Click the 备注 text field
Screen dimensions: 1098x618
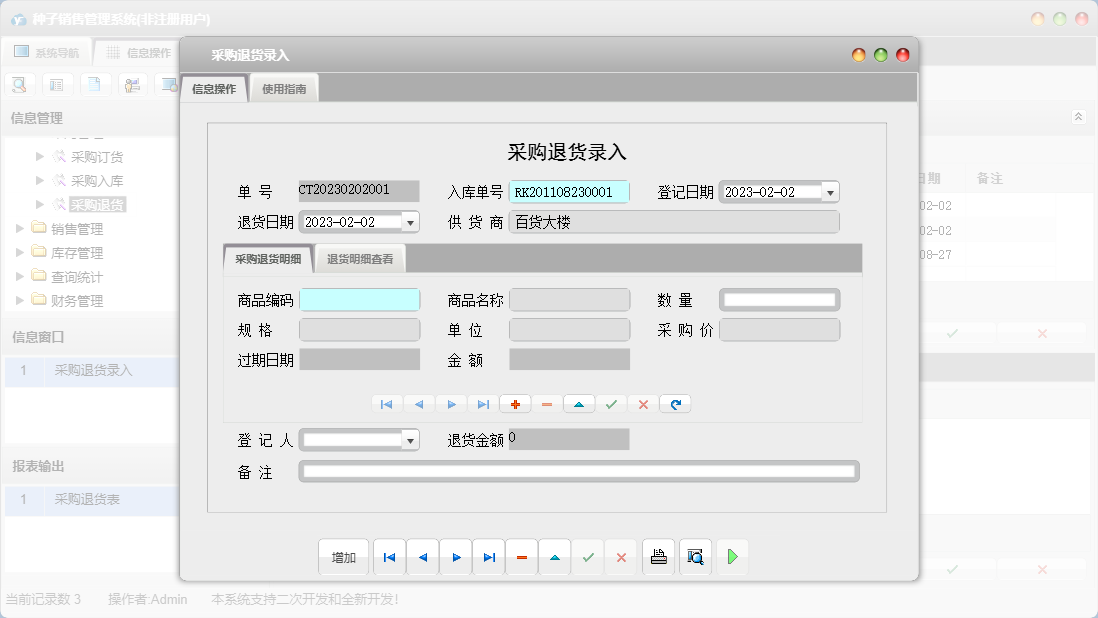579,471
